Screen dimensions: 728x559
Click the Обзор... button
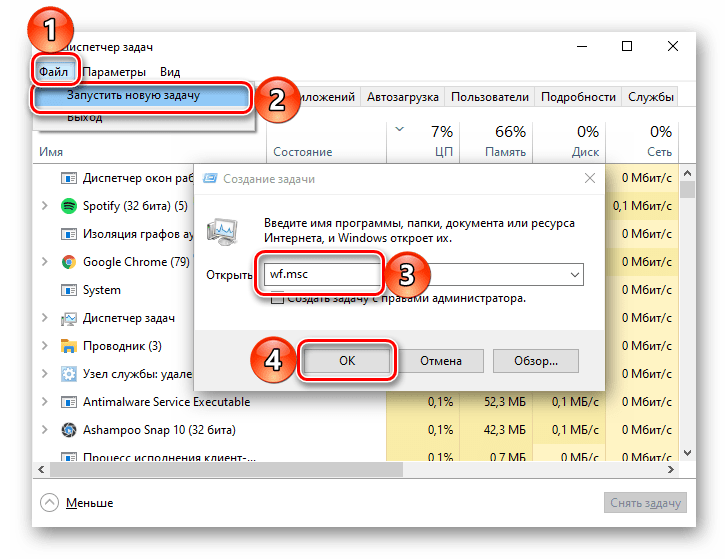(x=536, y=361)
